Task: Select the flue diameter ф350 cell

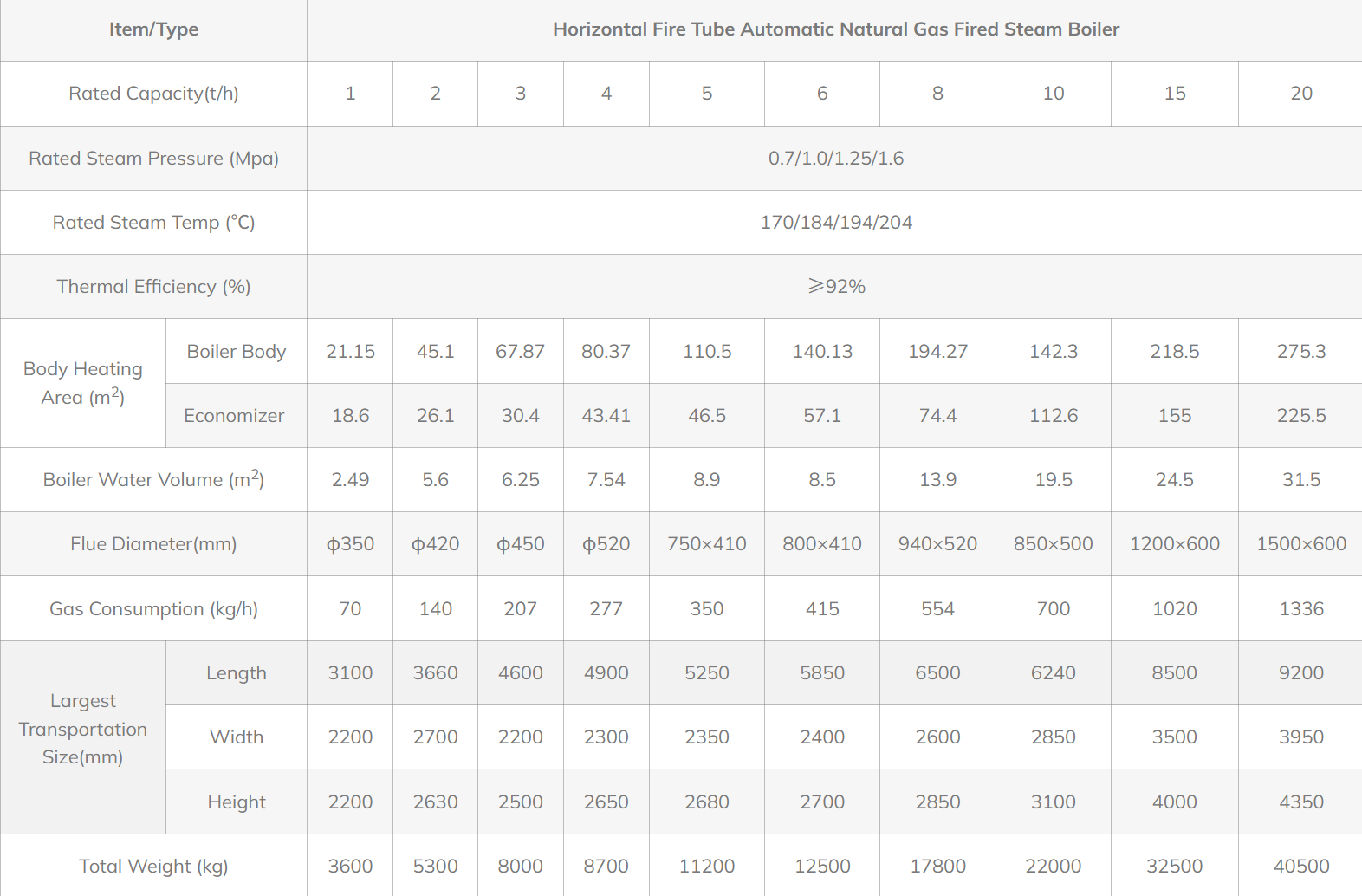Action: pyautogui.click(x=350, y=544)
